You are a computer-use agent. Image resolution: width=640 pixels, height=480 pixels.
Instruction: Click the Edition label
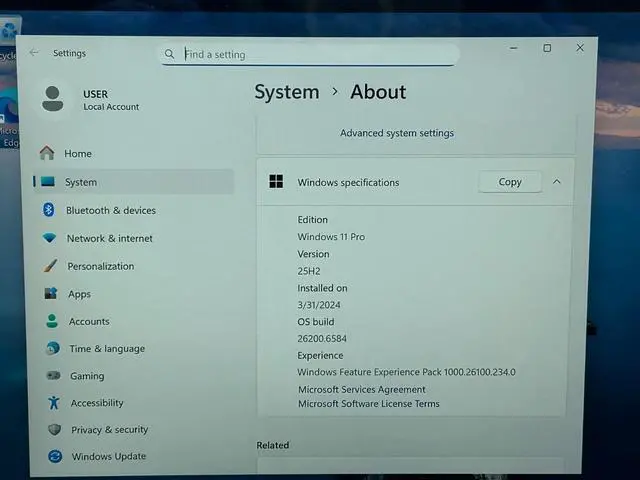point(312,220)
